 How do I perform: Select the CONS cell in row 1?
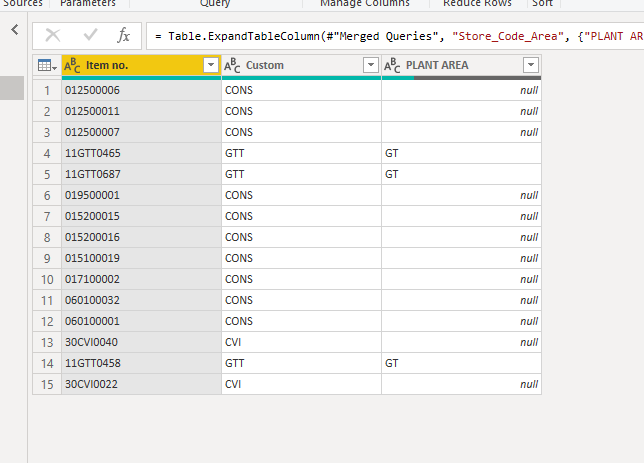tap(301, 90)
